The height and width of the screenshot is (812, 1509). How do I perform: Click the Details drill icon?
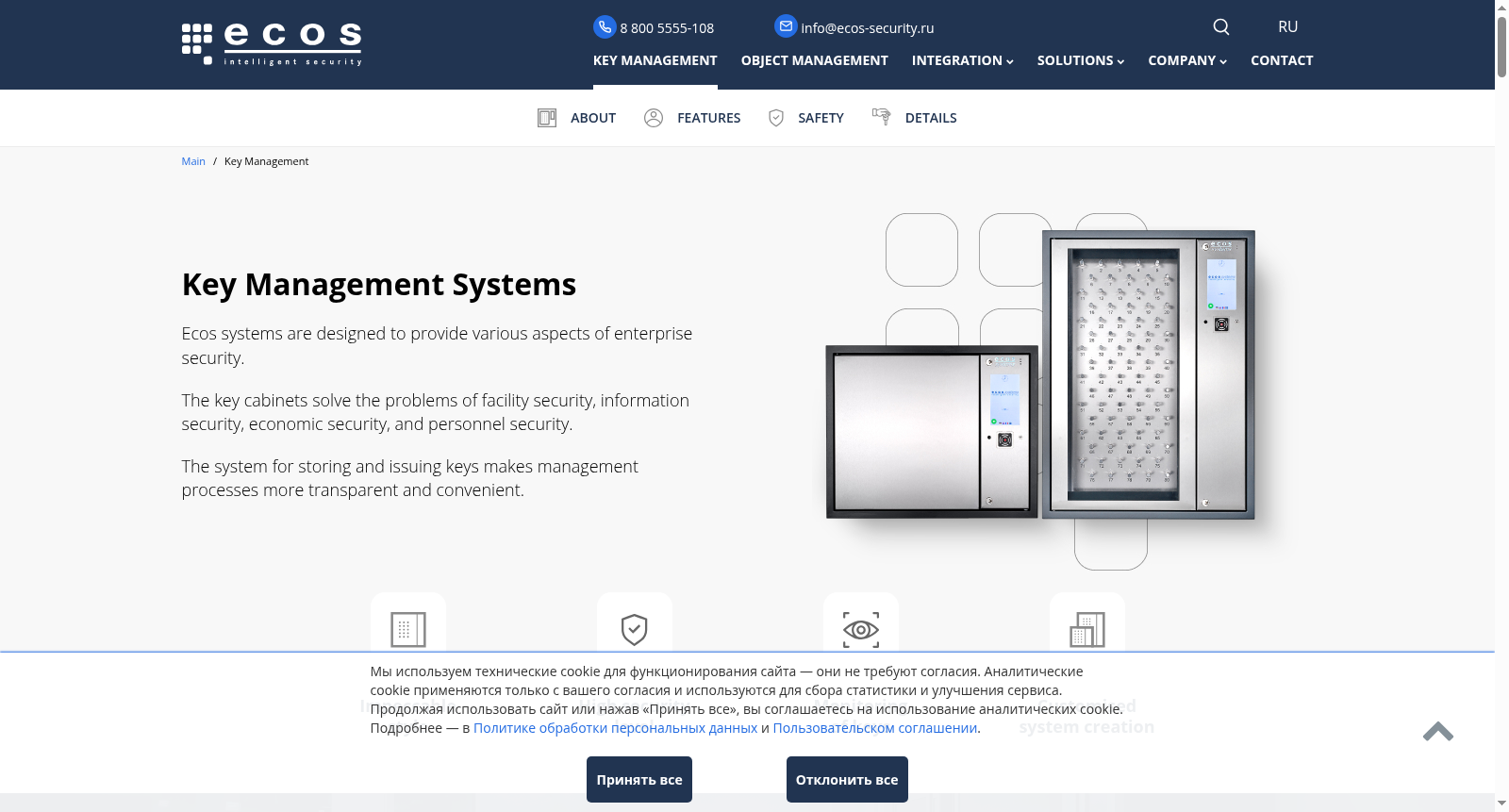(881, 117)
